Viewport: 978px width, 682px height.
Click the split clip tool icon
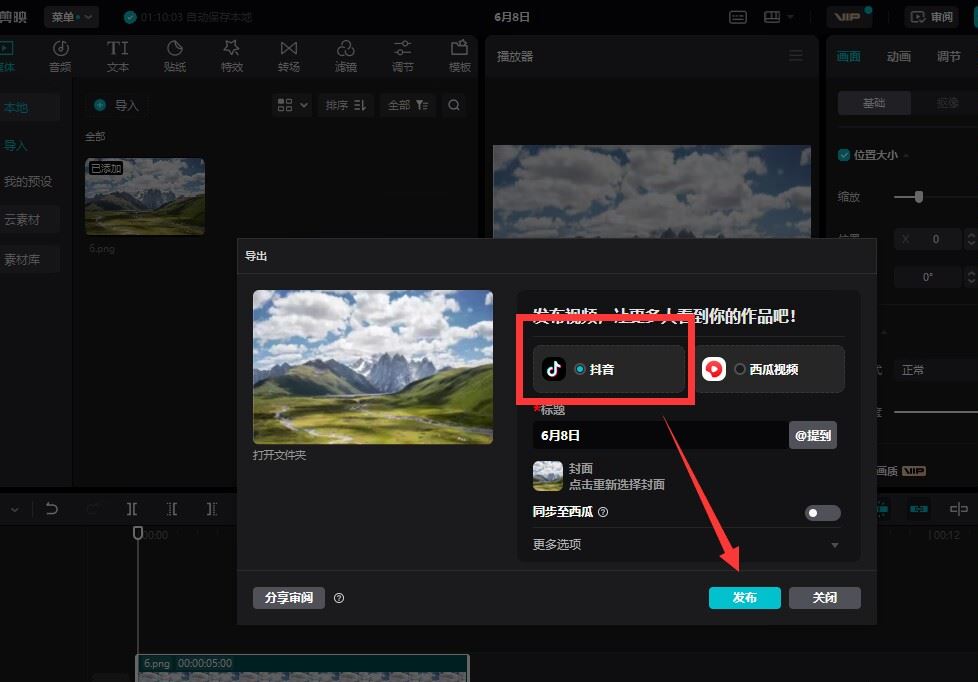pyautogui.click(x=132, y=509)
